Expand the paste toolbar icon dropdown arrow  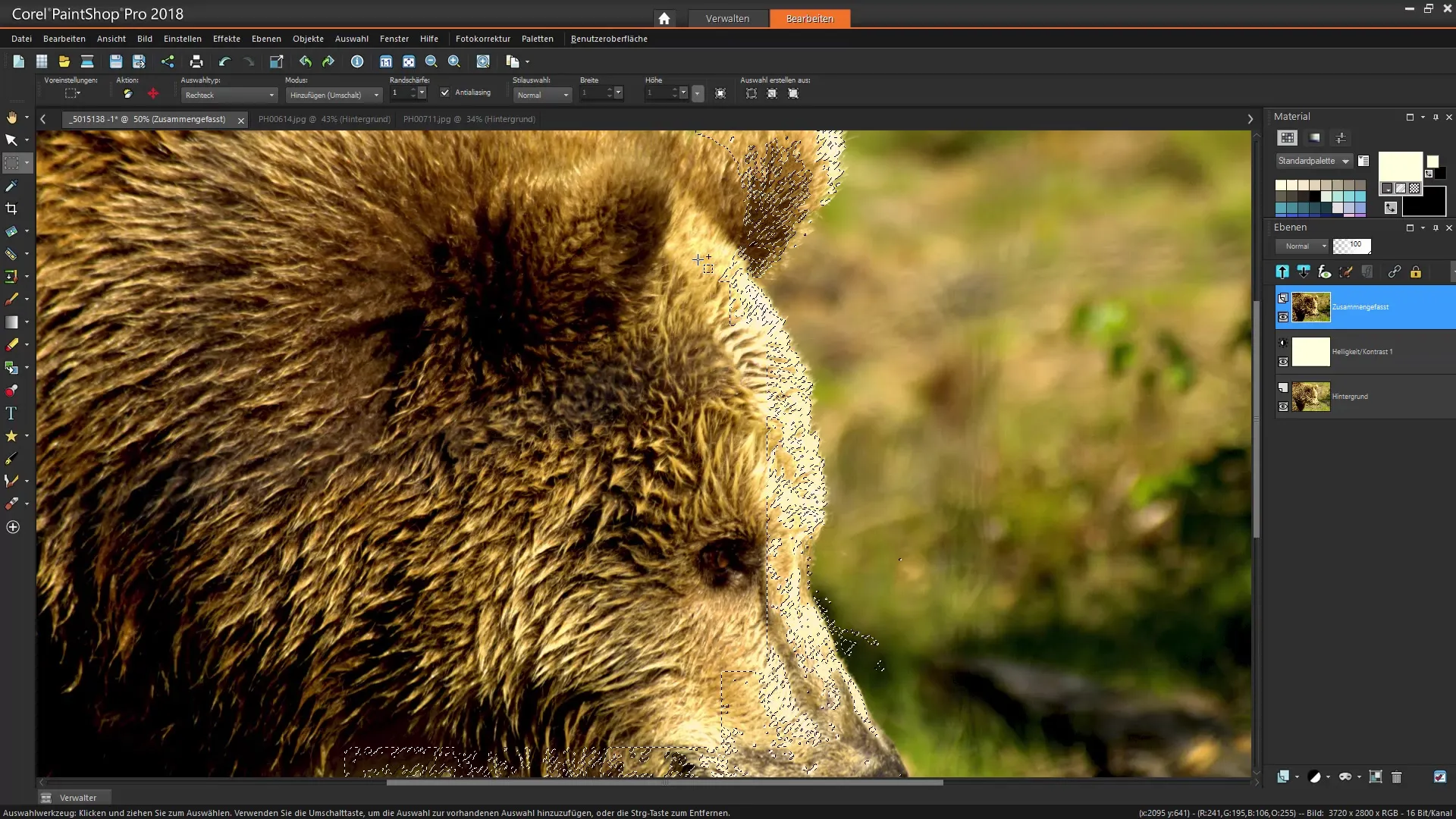(527, 61)
